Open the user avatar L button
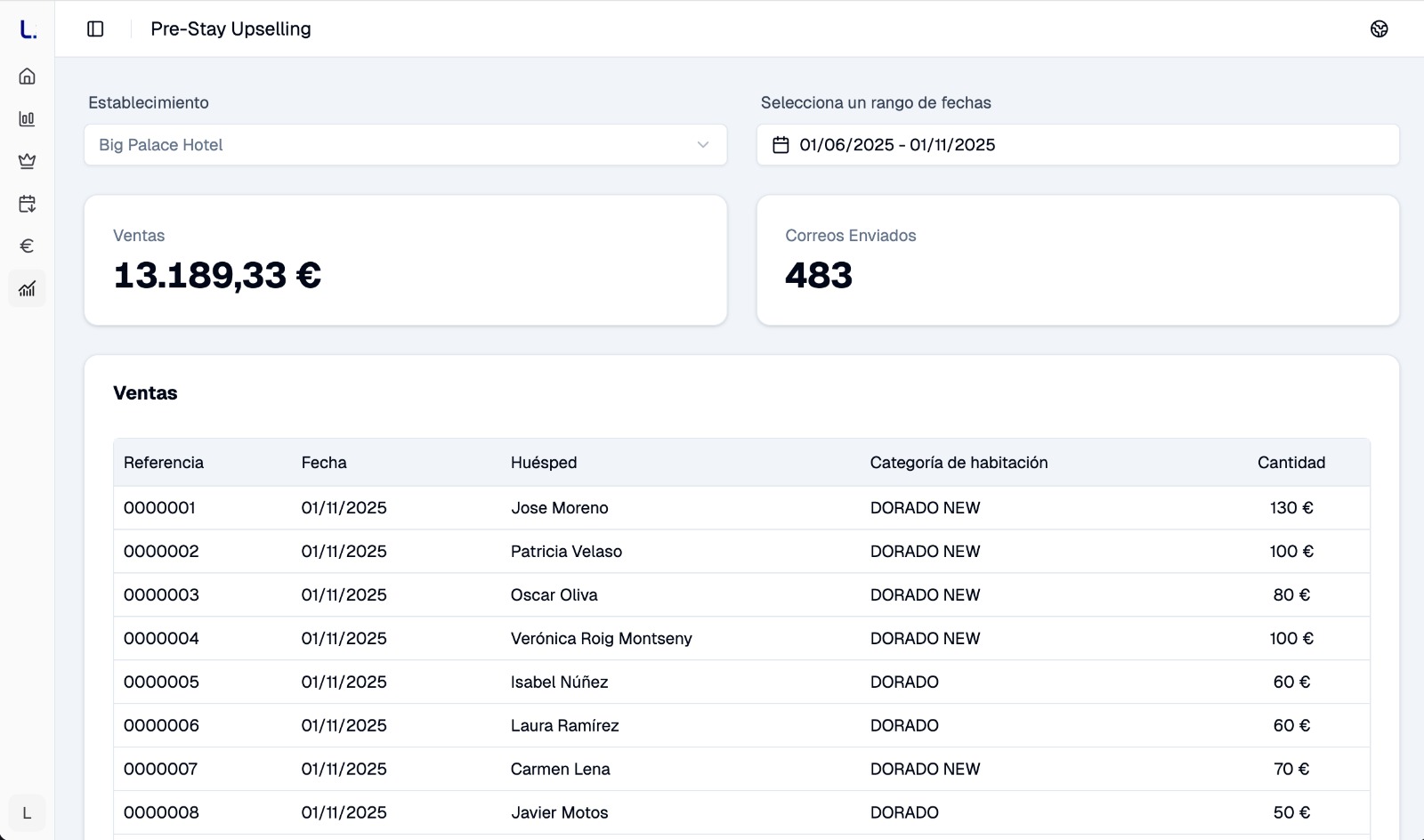 27,813
